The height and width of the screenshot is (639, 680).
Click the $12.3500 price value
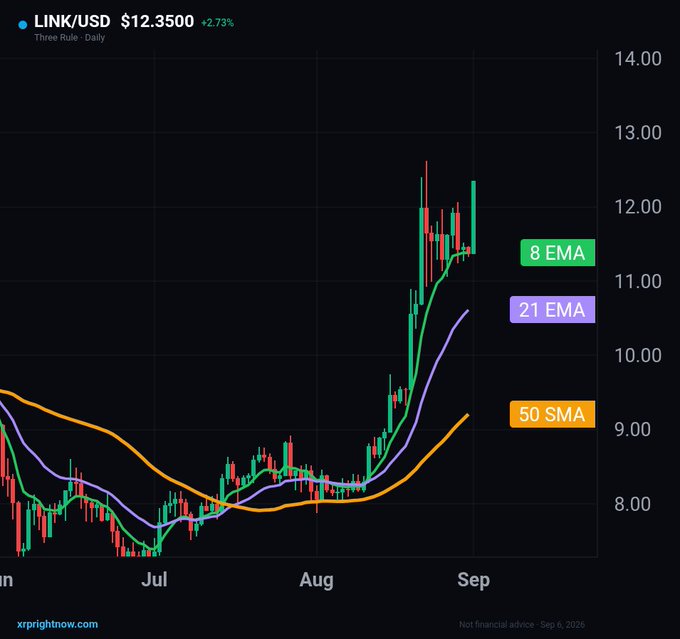pyautogui.click(x=157, y=21)
